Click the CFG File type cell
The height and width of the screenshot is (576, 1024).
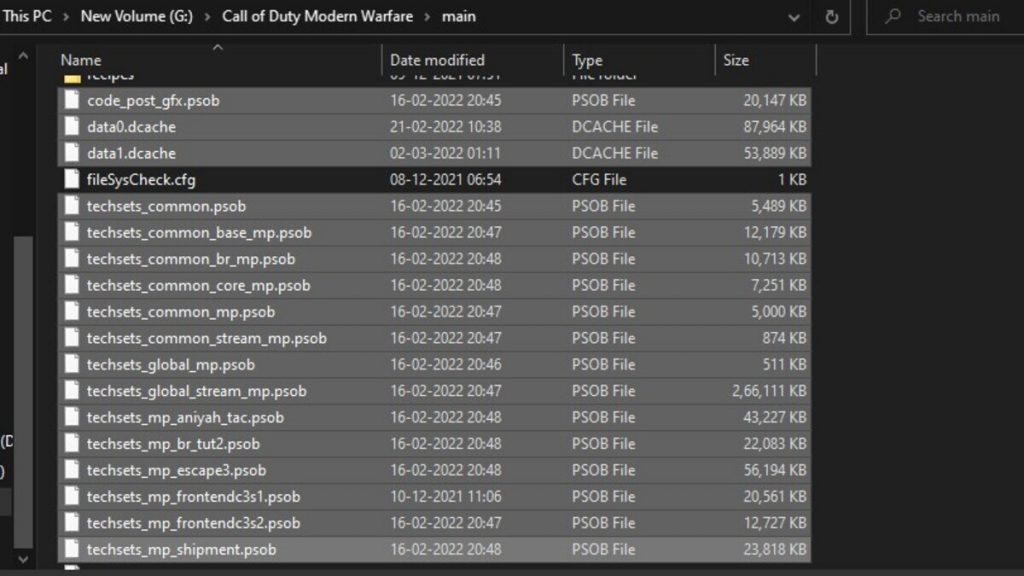[599, 180]
